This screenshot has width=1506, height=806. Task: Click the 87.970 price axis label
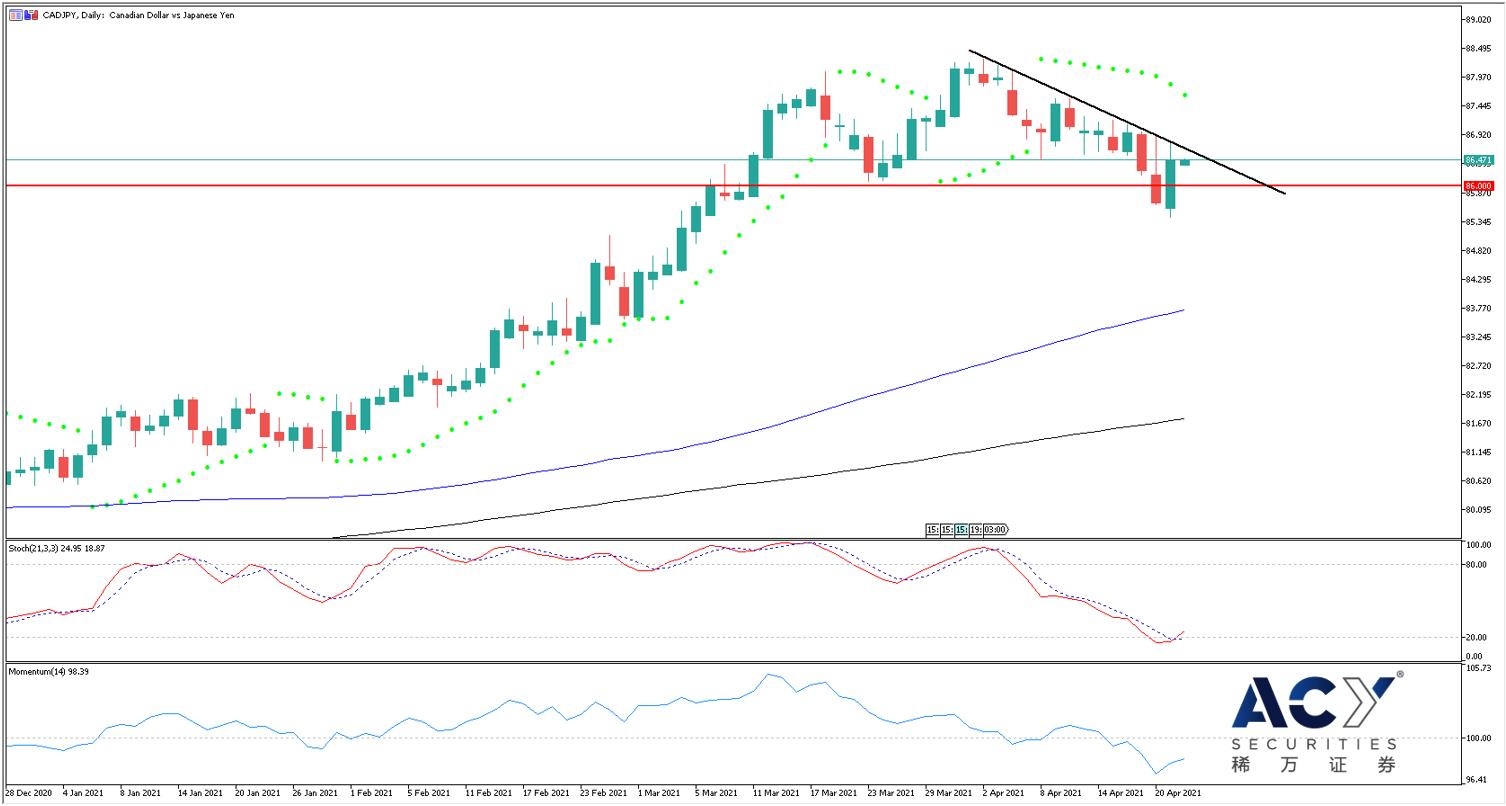1478,78
